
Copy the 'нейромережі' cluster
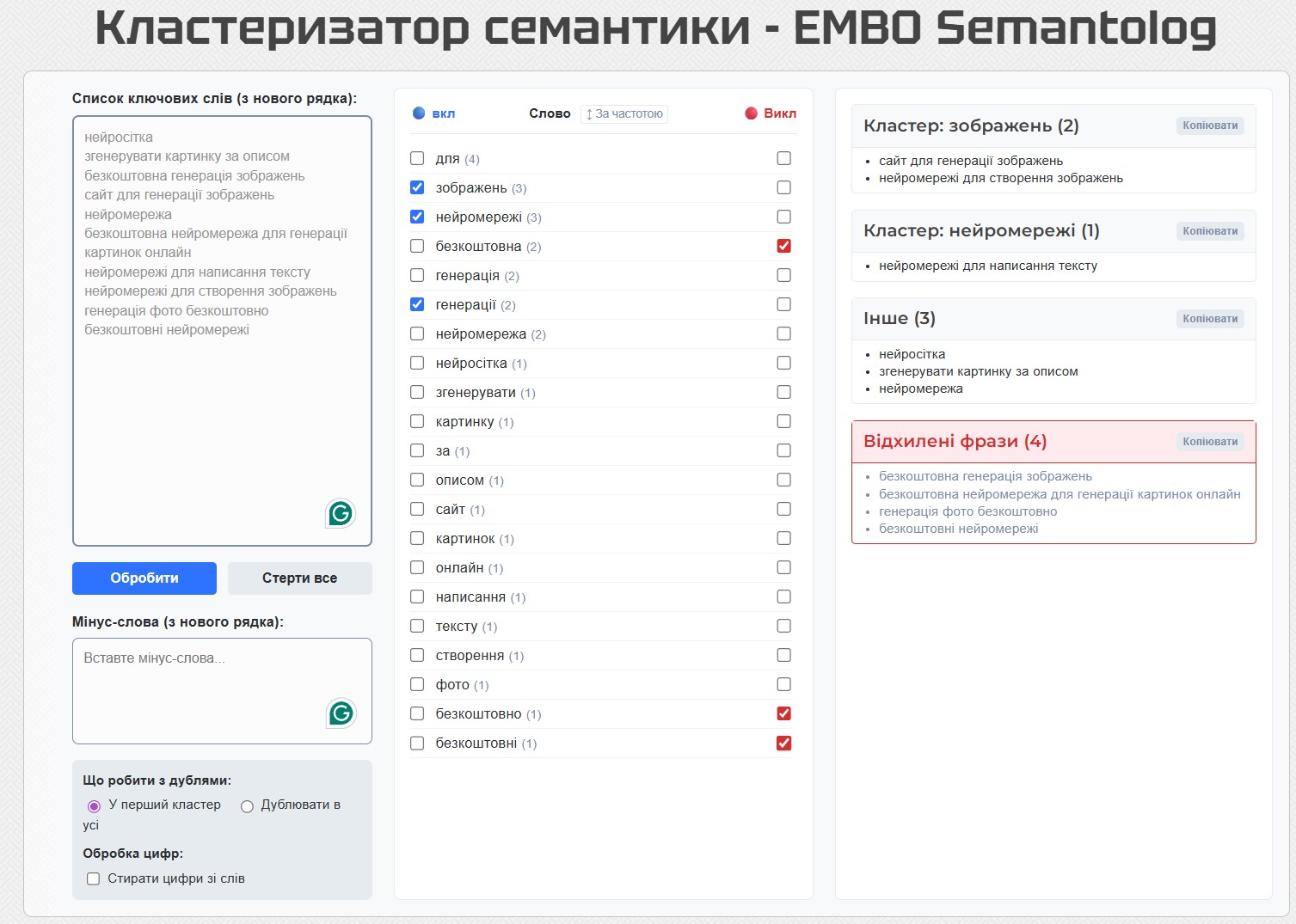pos(1210,231)
